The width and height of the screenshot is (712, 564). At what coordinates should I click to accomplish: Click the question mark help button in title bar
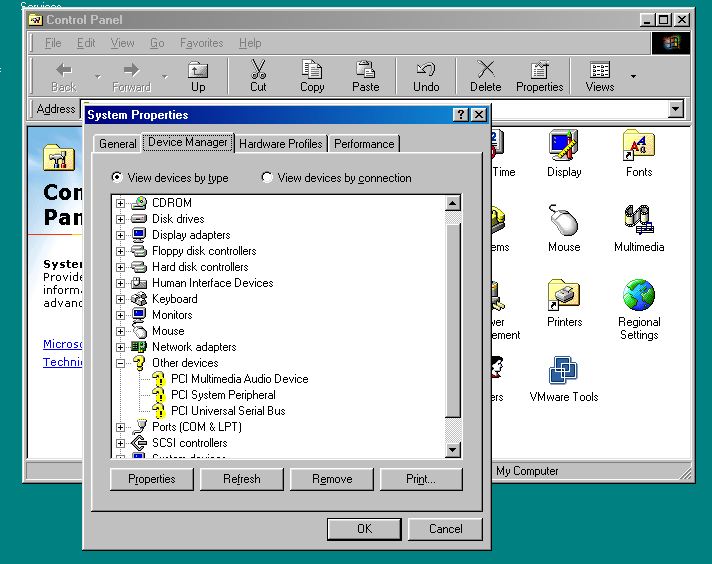[x=460, y=114]
